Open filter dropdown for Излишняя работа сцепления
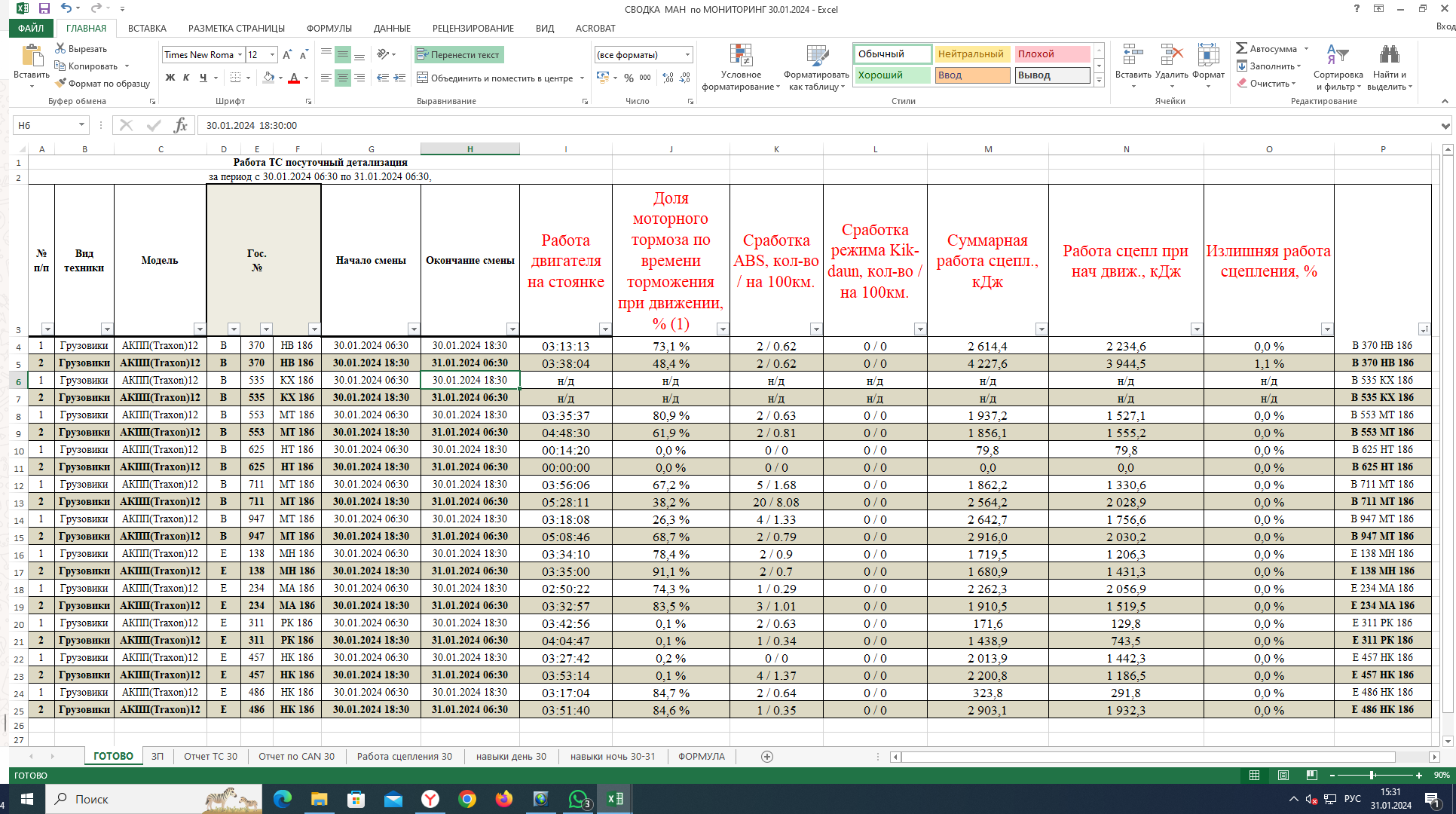1456x814 pixels. 1327,329
